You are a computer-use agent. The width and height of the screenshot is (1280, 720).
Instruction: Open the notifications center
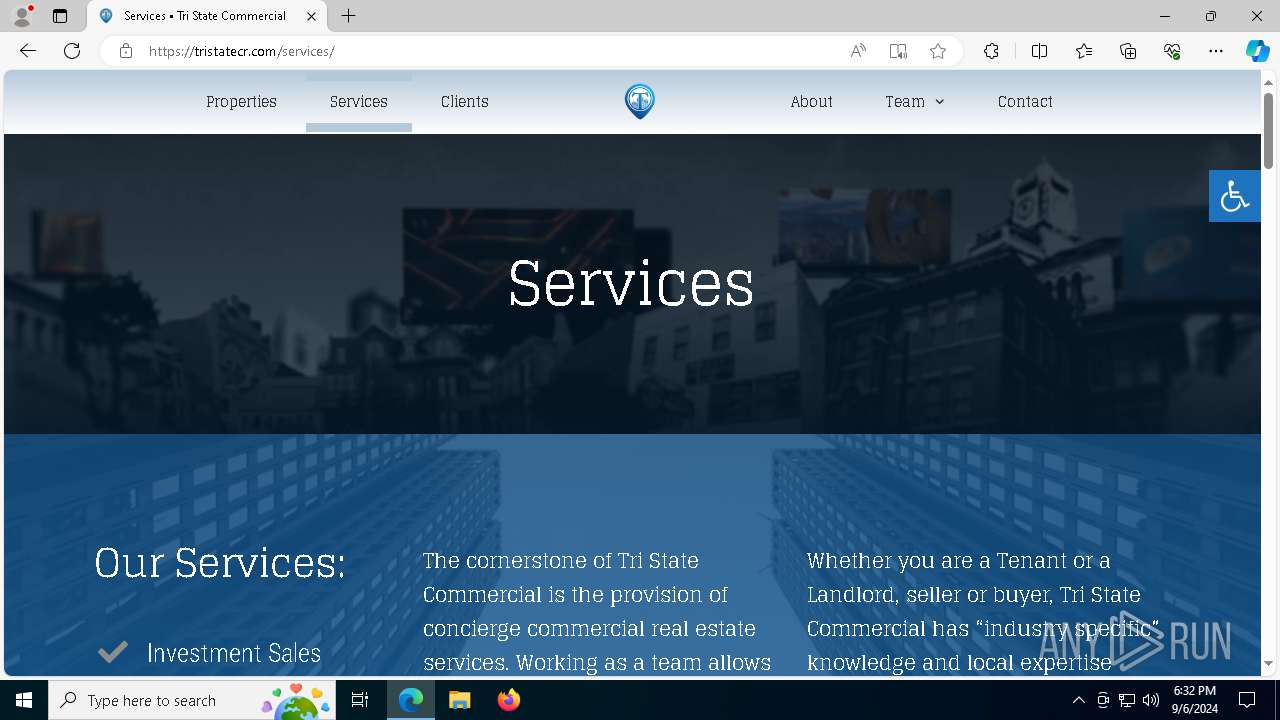[1247, 700]
